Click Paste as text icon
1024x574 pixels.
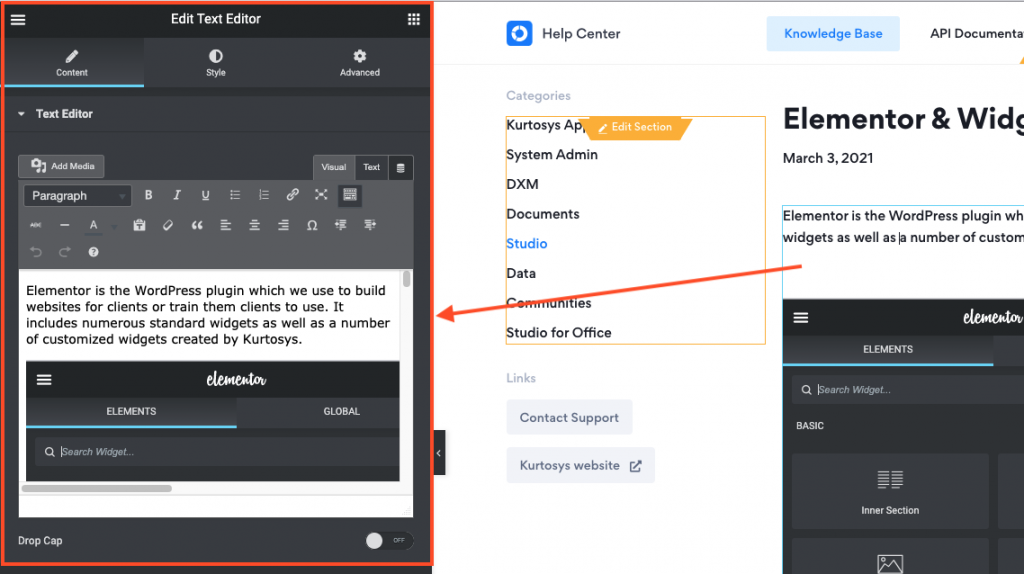pos(139,225)
